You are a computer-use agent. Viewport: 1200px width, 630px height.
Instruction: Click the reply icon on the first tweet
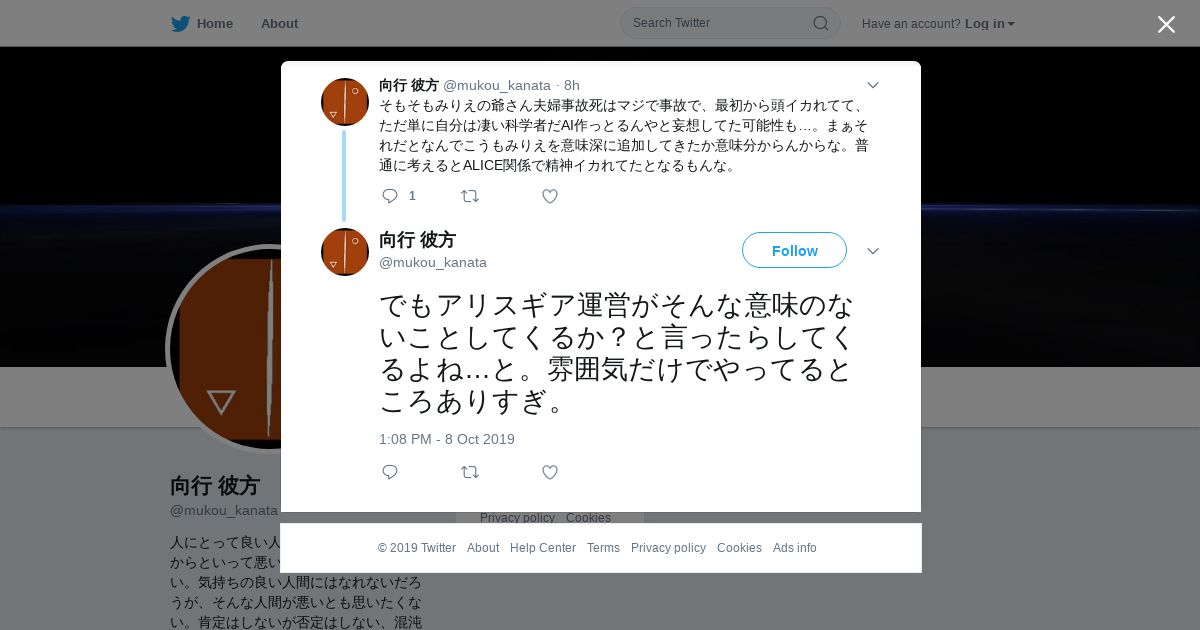click(x=390, y=196)
